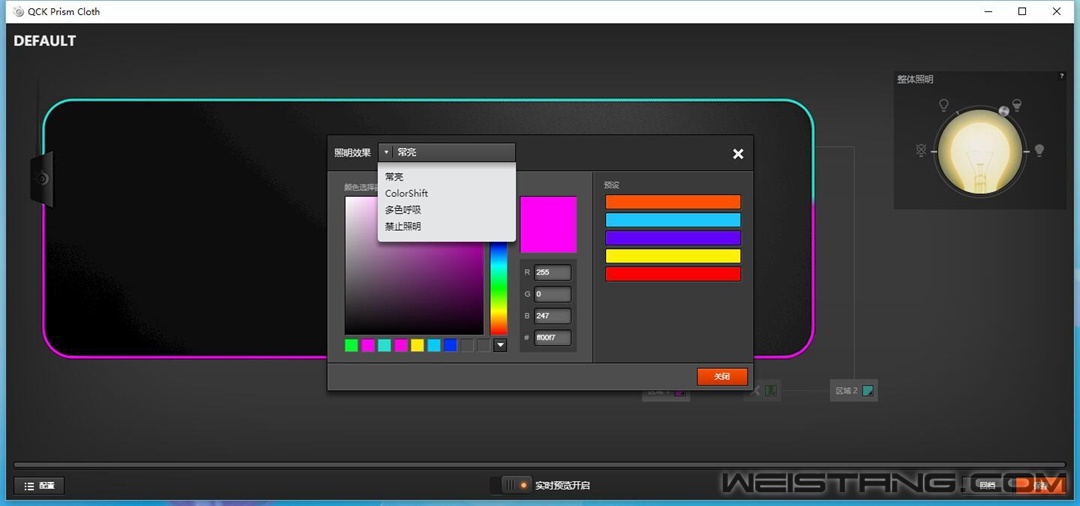The height and width of the screenshot is (506, 1080).
Task: Select the green recent color swatch
Action: [351, 346]
